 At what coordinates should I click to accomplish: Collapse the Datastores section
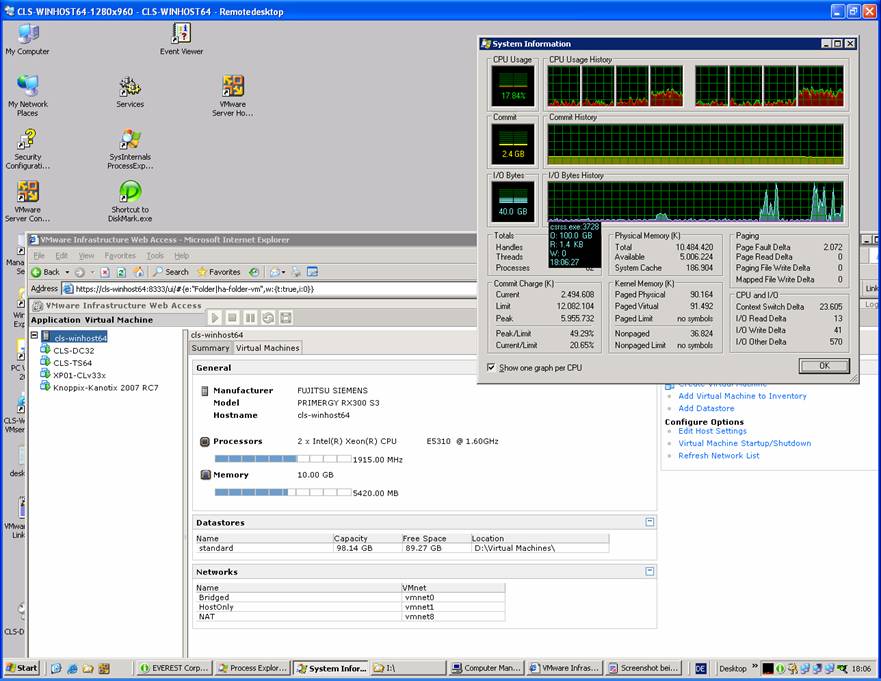tap(650, 522)
